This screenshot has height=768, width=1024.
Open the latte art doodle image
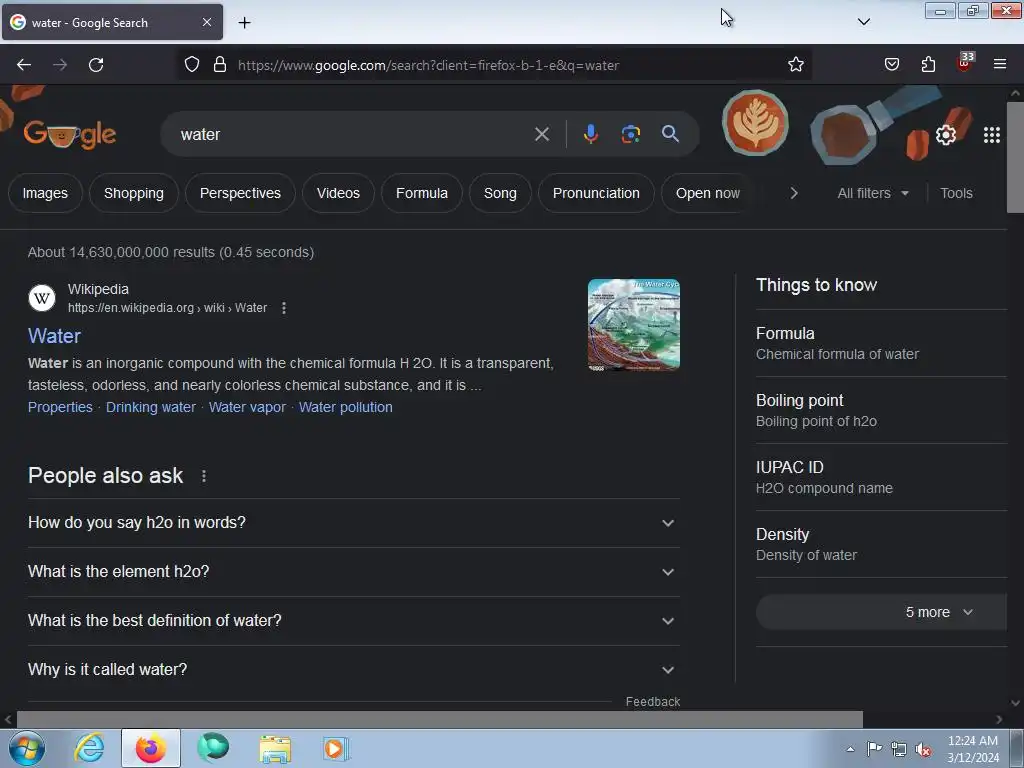tap(755, 123)
